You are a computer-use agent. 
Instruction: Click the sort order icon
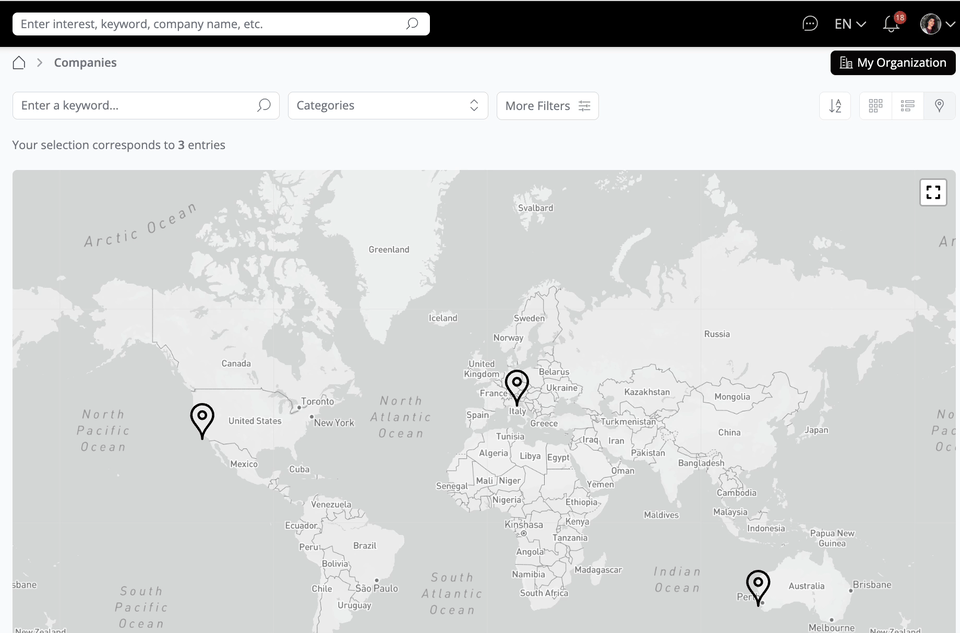point(835,106)
